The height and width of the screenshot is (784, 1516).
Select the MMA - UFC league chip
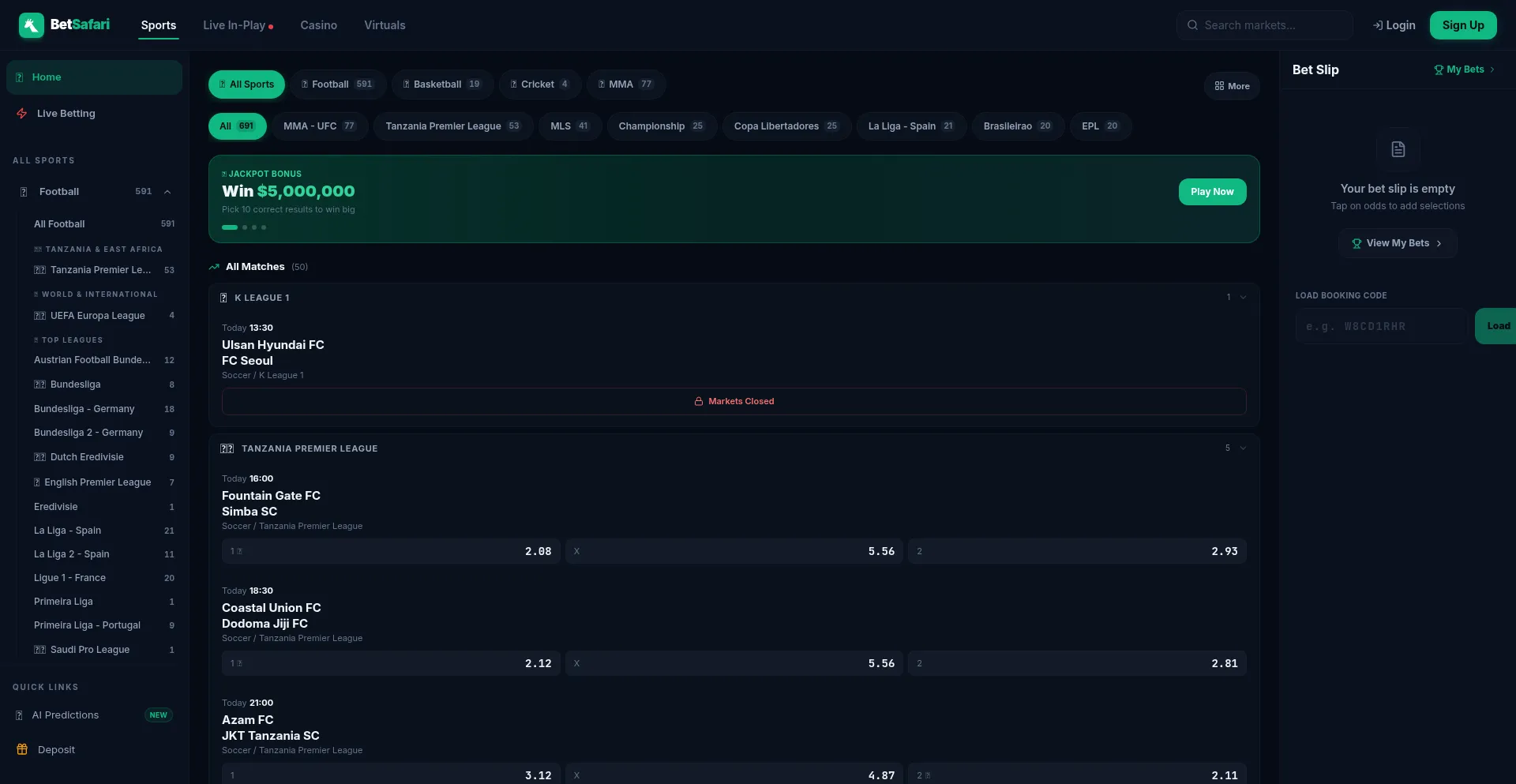pos(320,126)
